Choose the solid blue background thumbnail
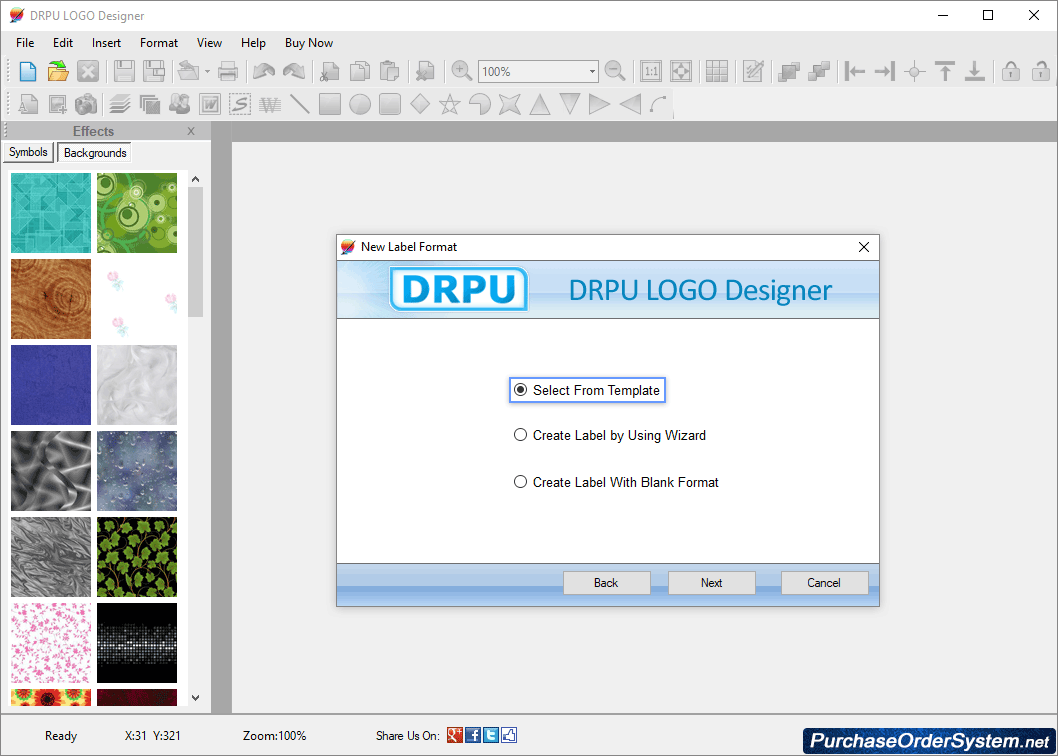Viewport: 1058px width, 756px height. coord(51,385)
